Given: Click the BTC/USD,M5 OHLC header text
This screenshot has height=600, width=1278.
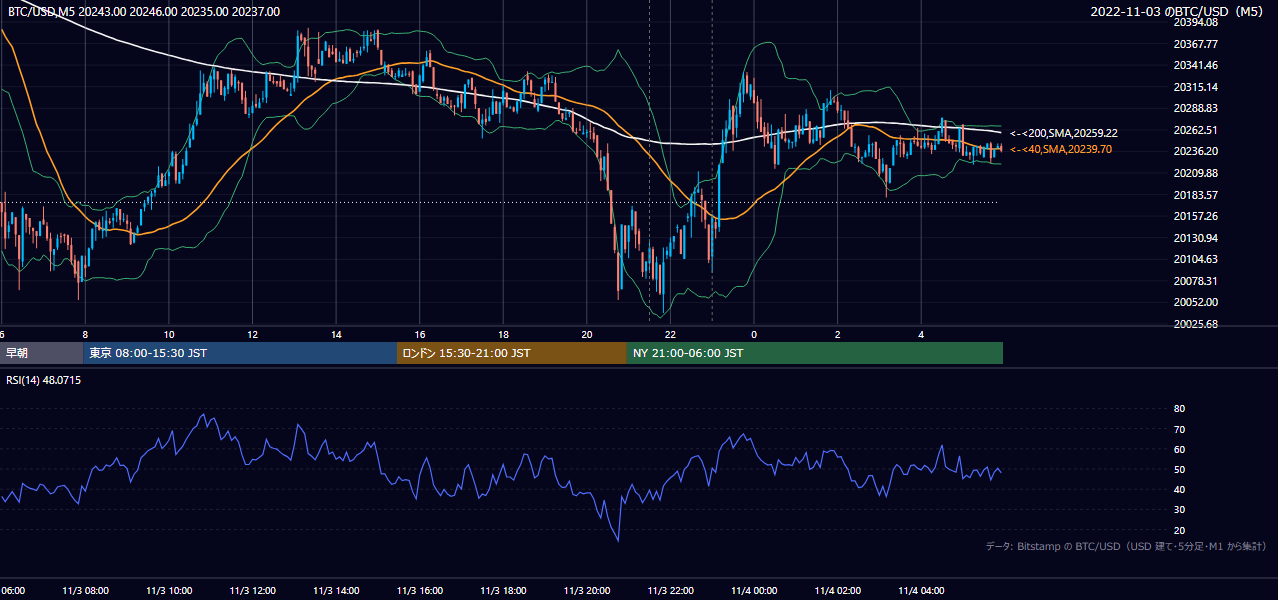Looking at the screenshot, I should (x=144, y=11).
